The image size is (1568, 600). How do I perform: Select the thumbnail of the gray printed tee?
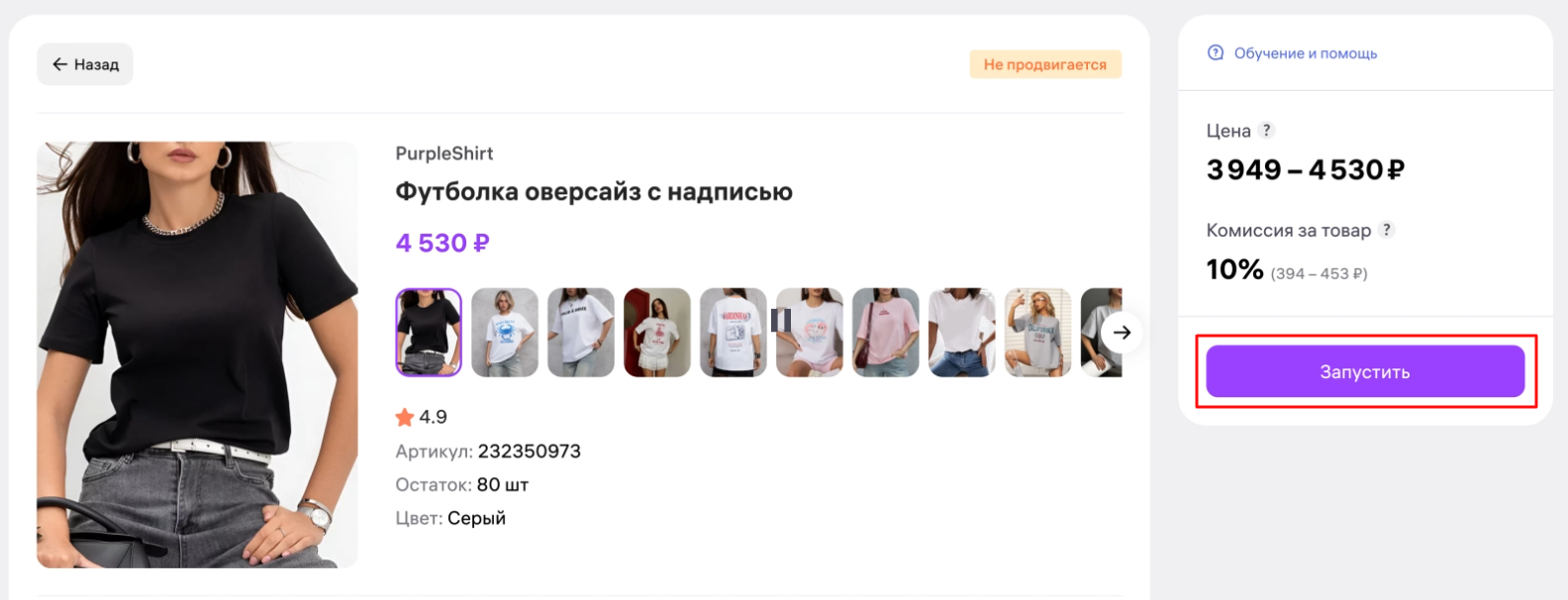point(1038,333)
